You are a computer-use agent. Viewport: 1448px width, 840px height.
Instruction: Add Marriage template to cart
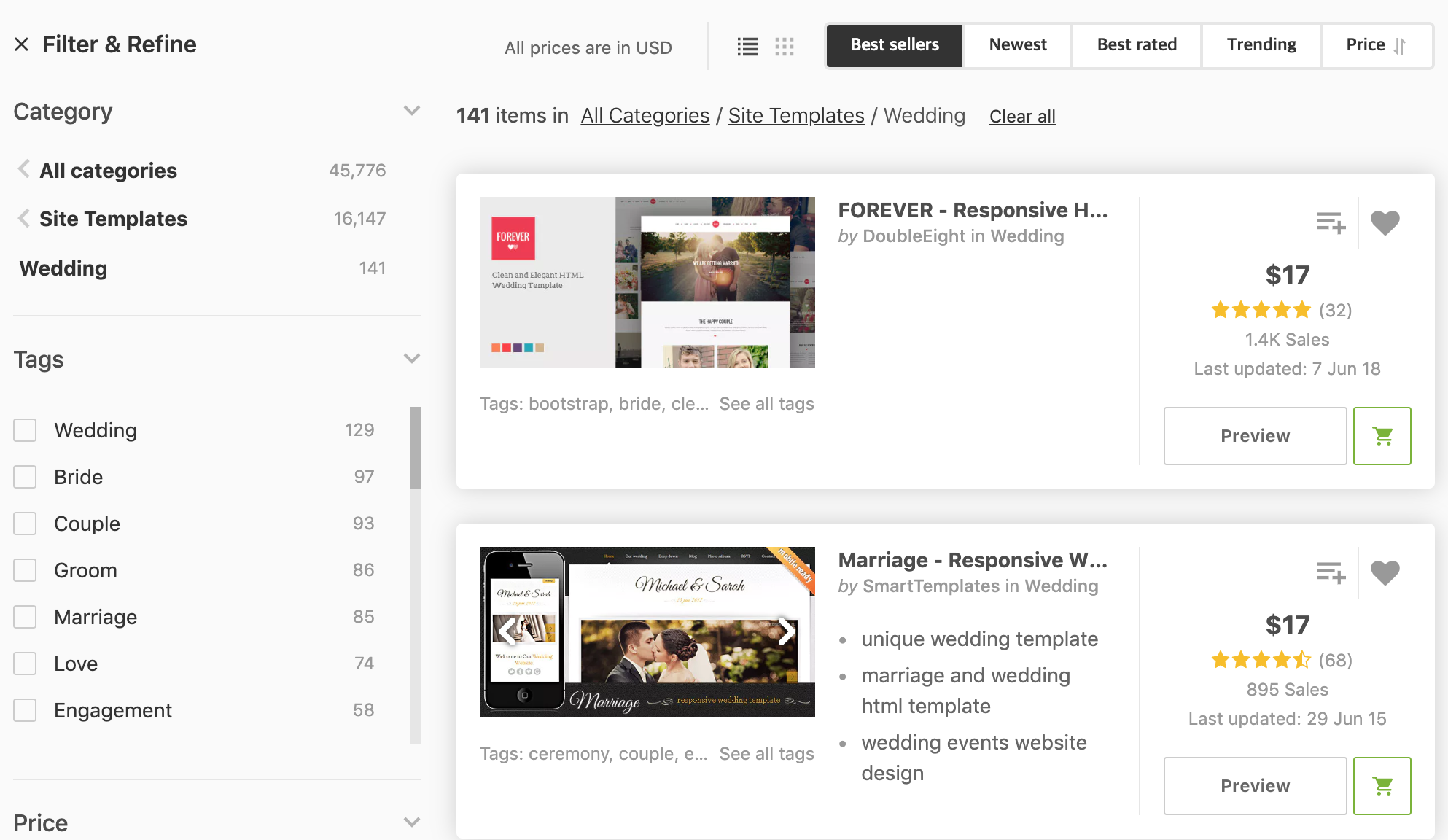(1382, 786)
